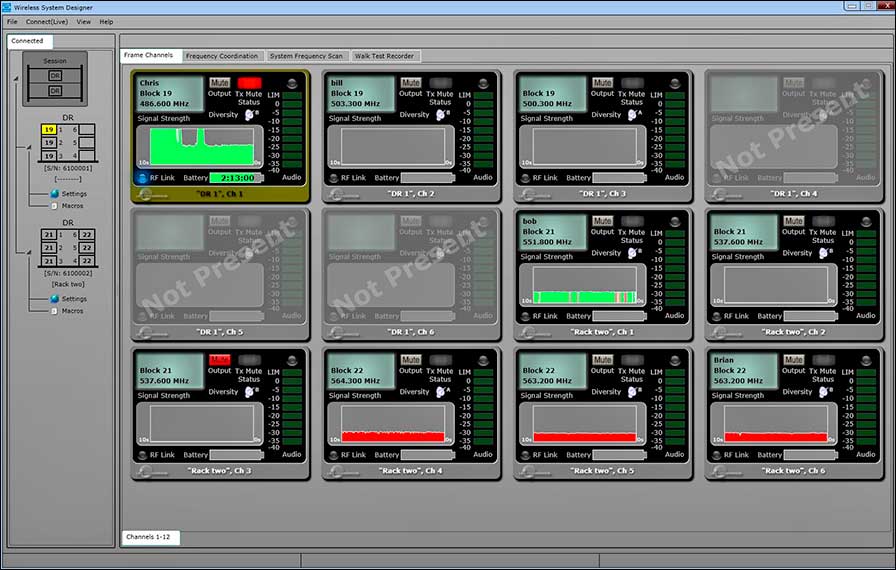Mute the output of bob's channel
896x570 pixels.
(602, 221)
